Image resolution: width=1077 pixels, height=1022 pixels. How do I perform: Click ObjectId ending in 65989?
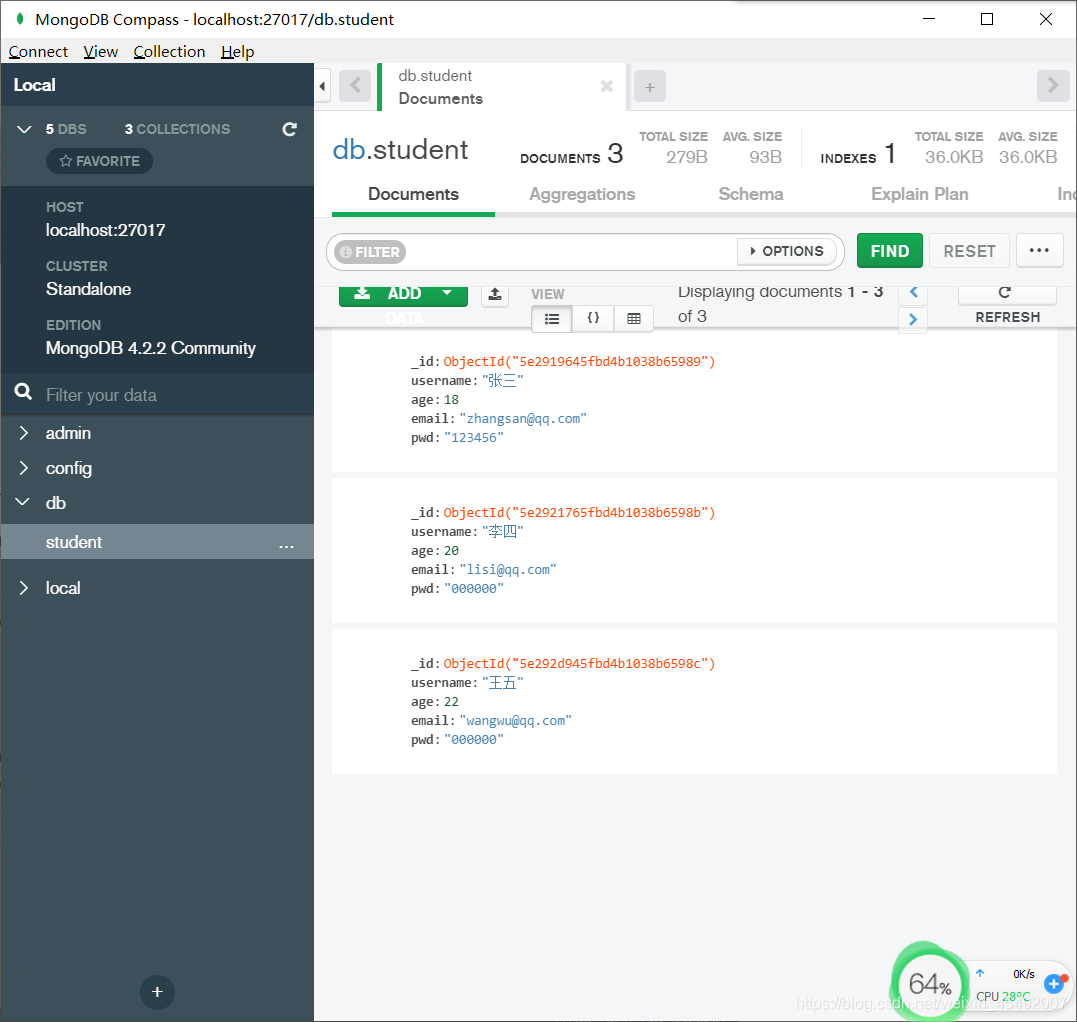click(579, 361)
